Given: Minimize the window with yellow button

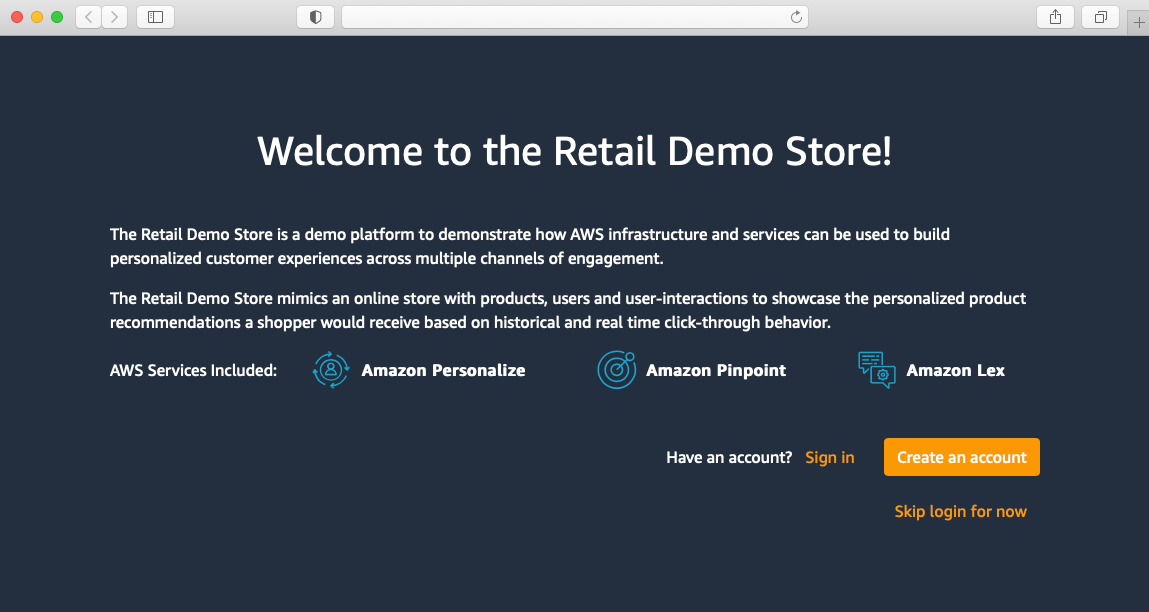Looking at the screenshot, I should (x=37, y=17).
